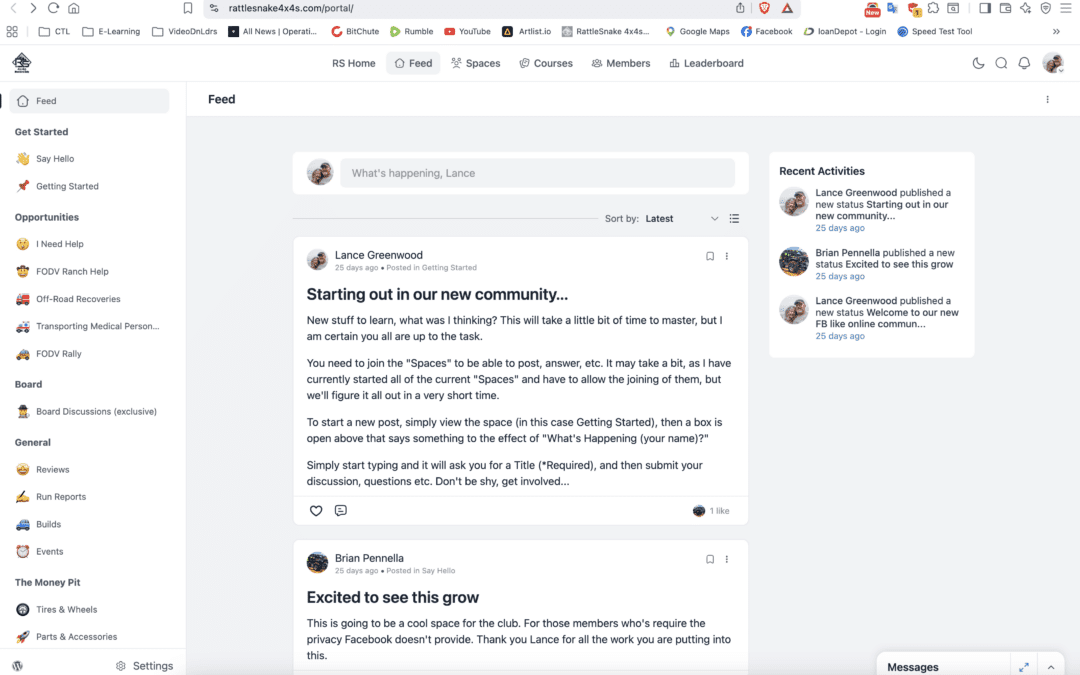This screenshot has height=675, width=1080.
Task: Open comments on Lance Greenwood's post
Action: coord(340,510)
